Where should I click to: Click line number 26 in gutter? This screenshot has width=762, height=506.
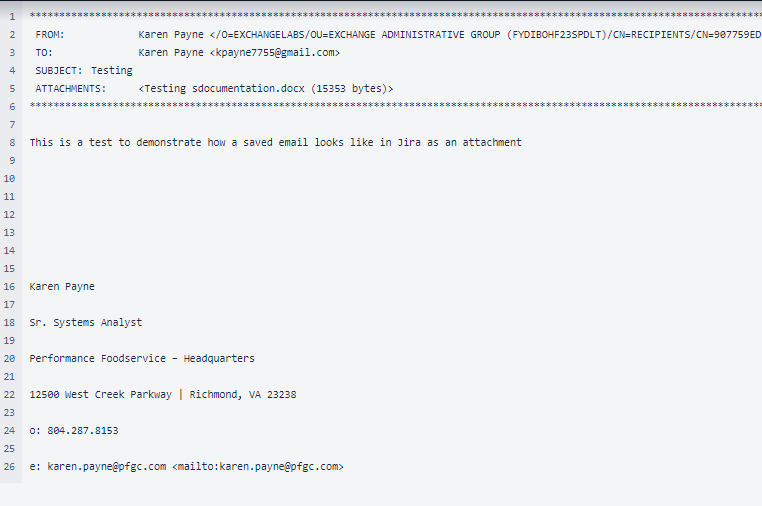pyautogui.click(x=9, y=466)
